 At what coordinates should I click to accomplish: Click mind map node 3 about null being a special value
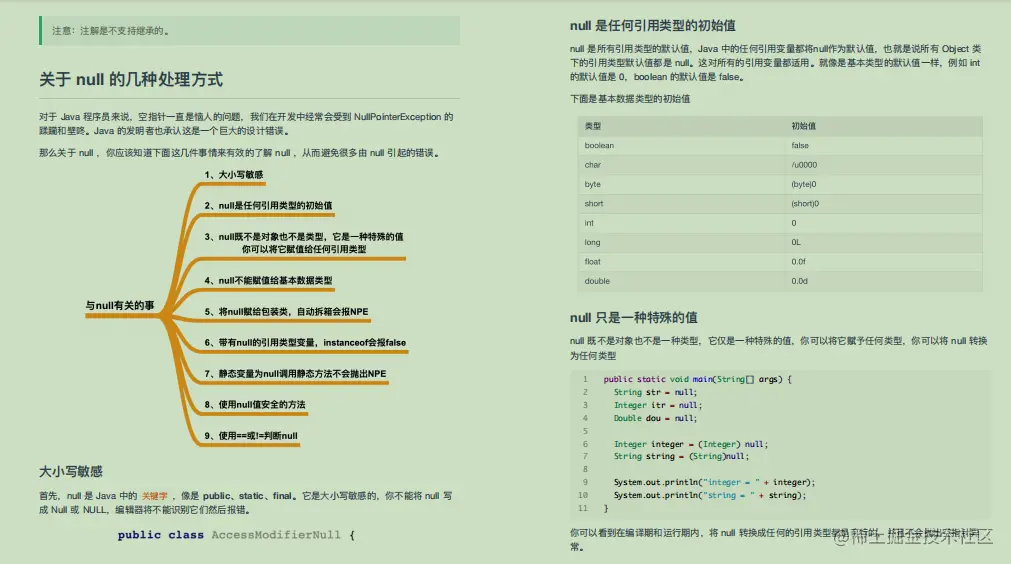point(304,242)
